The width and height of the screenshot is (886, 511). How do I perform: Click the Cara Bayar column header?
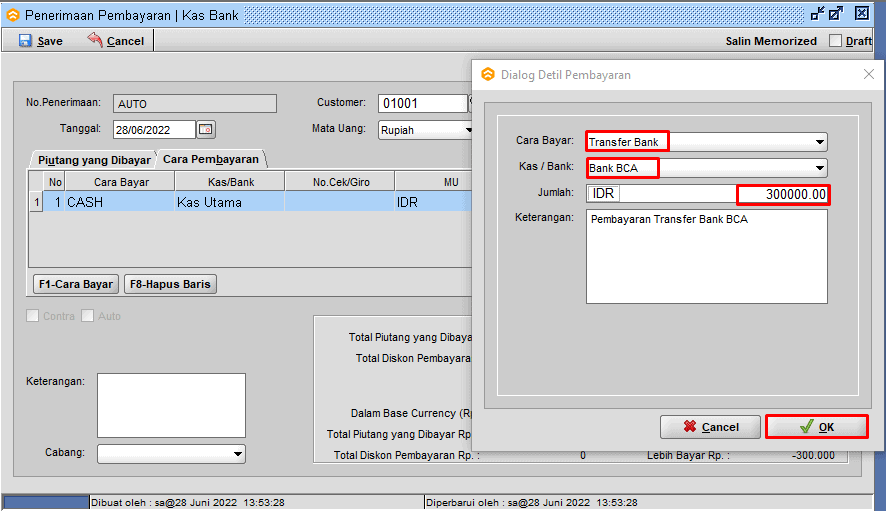click(x=121, y=182)
